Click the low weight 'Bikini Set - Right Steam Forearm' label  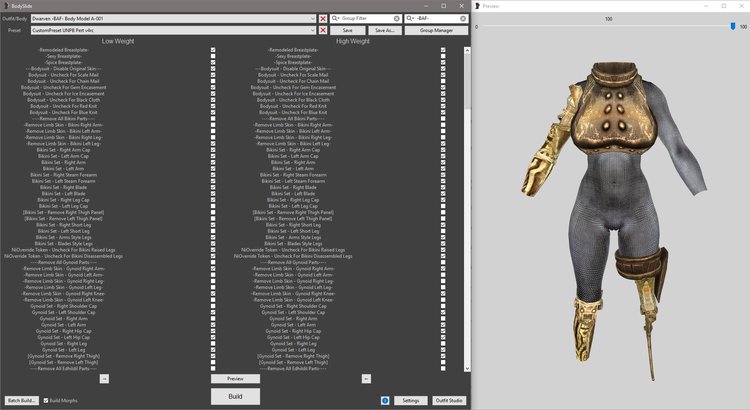click(64, 175)
